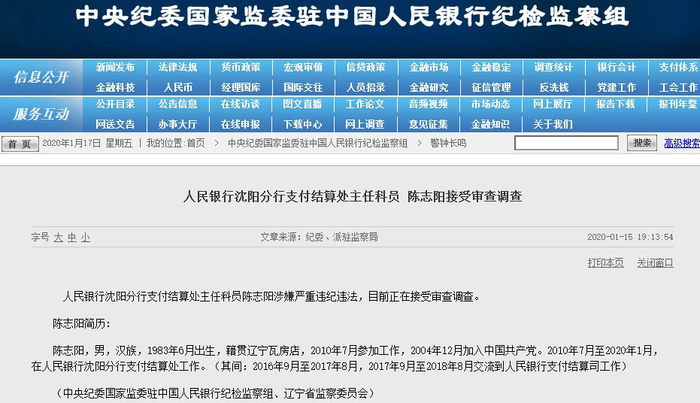This screenshot has width=700, height=403.
Task: Open the 警钟长鸣 breadcrumb link
Action: tap(448, 143)
